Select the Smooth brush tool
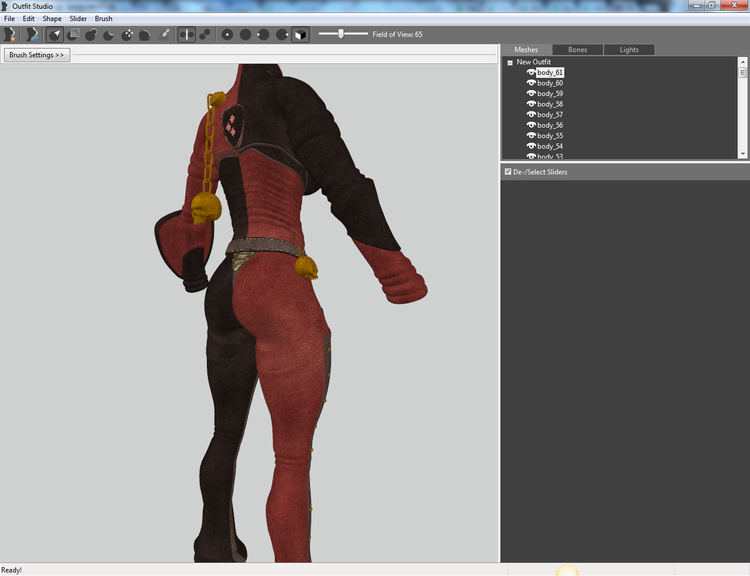The width and height of the screenshot is (750, 576). click(144, 34)
